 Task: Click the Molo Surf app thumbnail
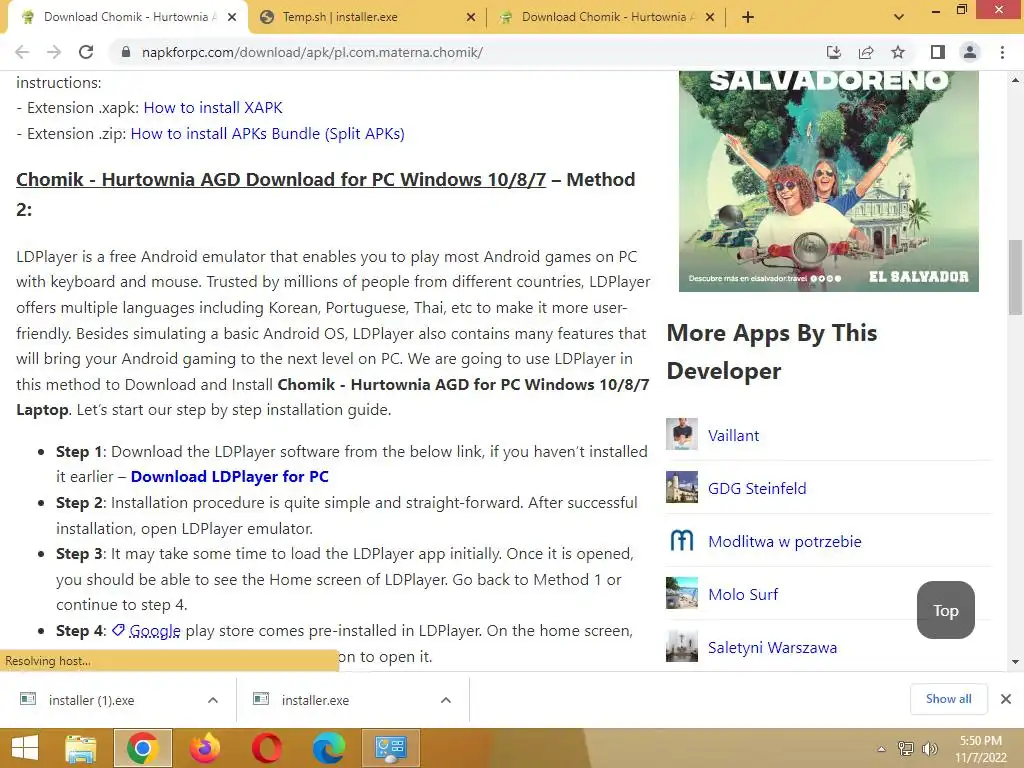682,593
